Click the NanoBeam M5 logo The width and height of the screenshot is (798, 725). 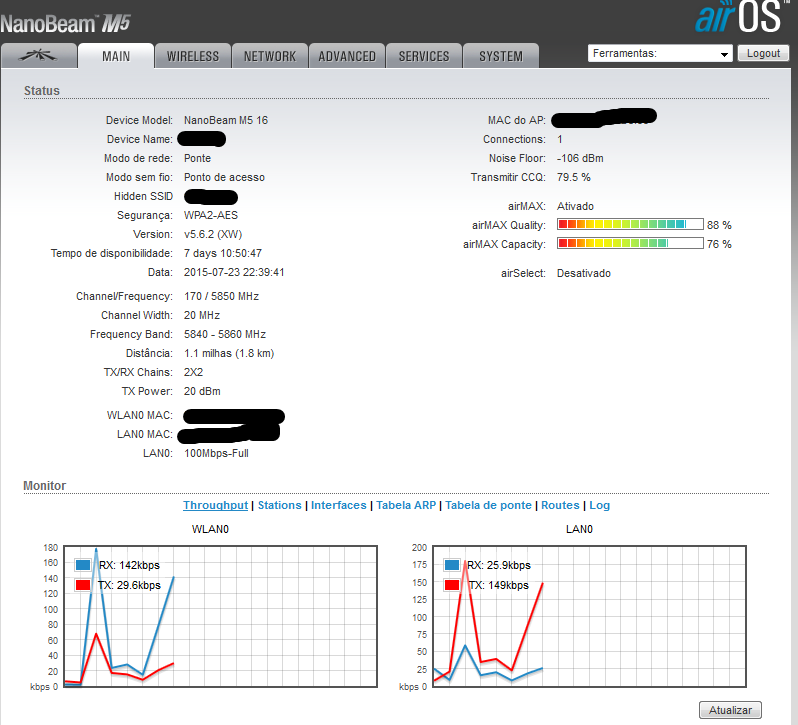coord(65,23)
